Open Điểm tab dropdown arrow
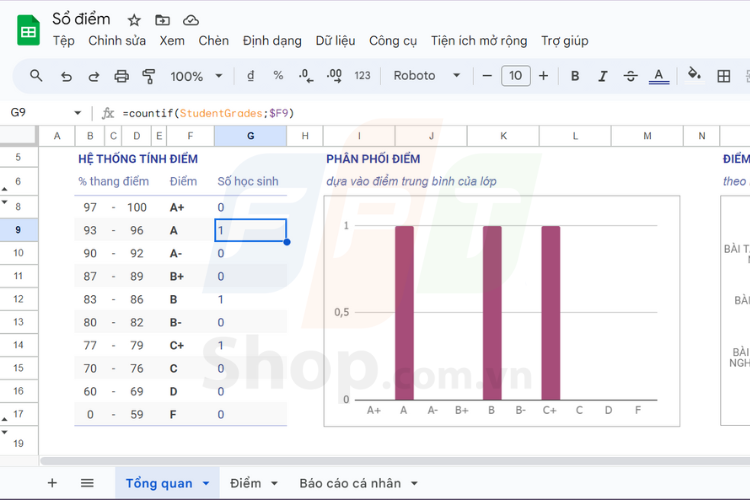This screenshot has width=750, height=500. 274,484
